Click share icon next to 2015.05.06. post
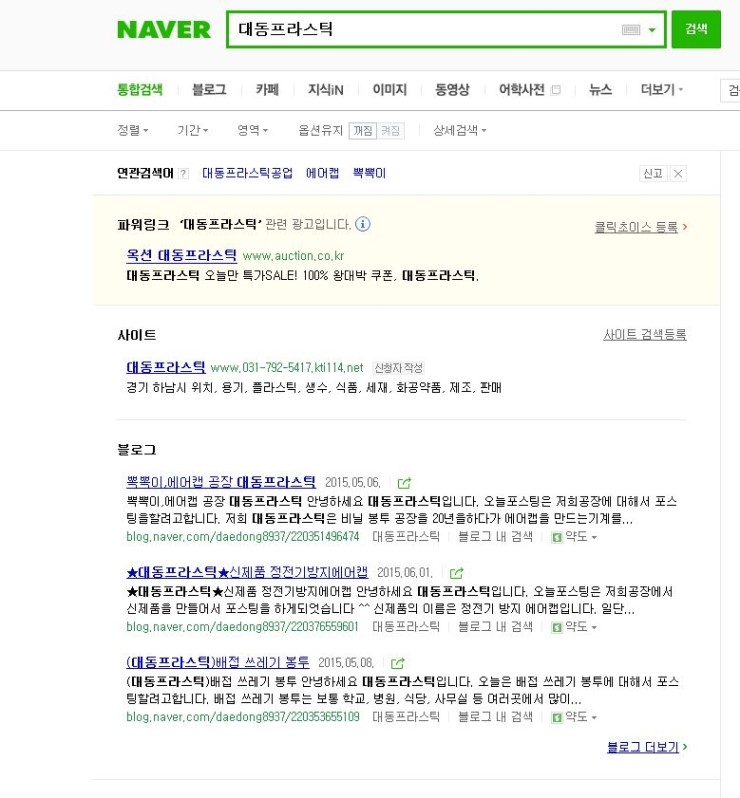Viewport: 740px width, 798px height. point(404,482)
